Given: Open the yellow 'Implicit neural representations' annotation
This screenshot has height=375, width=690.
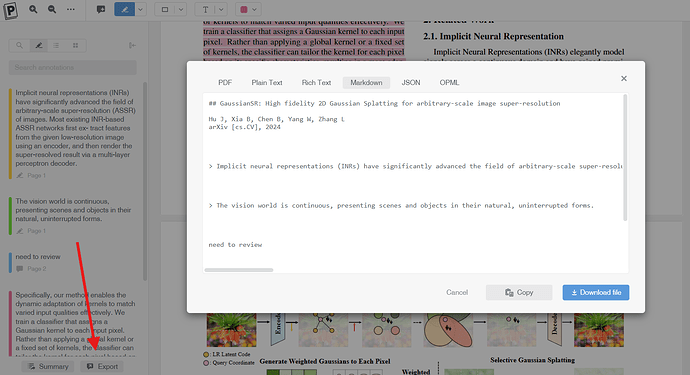Looking at the screenshot, I should click(73, 133).
